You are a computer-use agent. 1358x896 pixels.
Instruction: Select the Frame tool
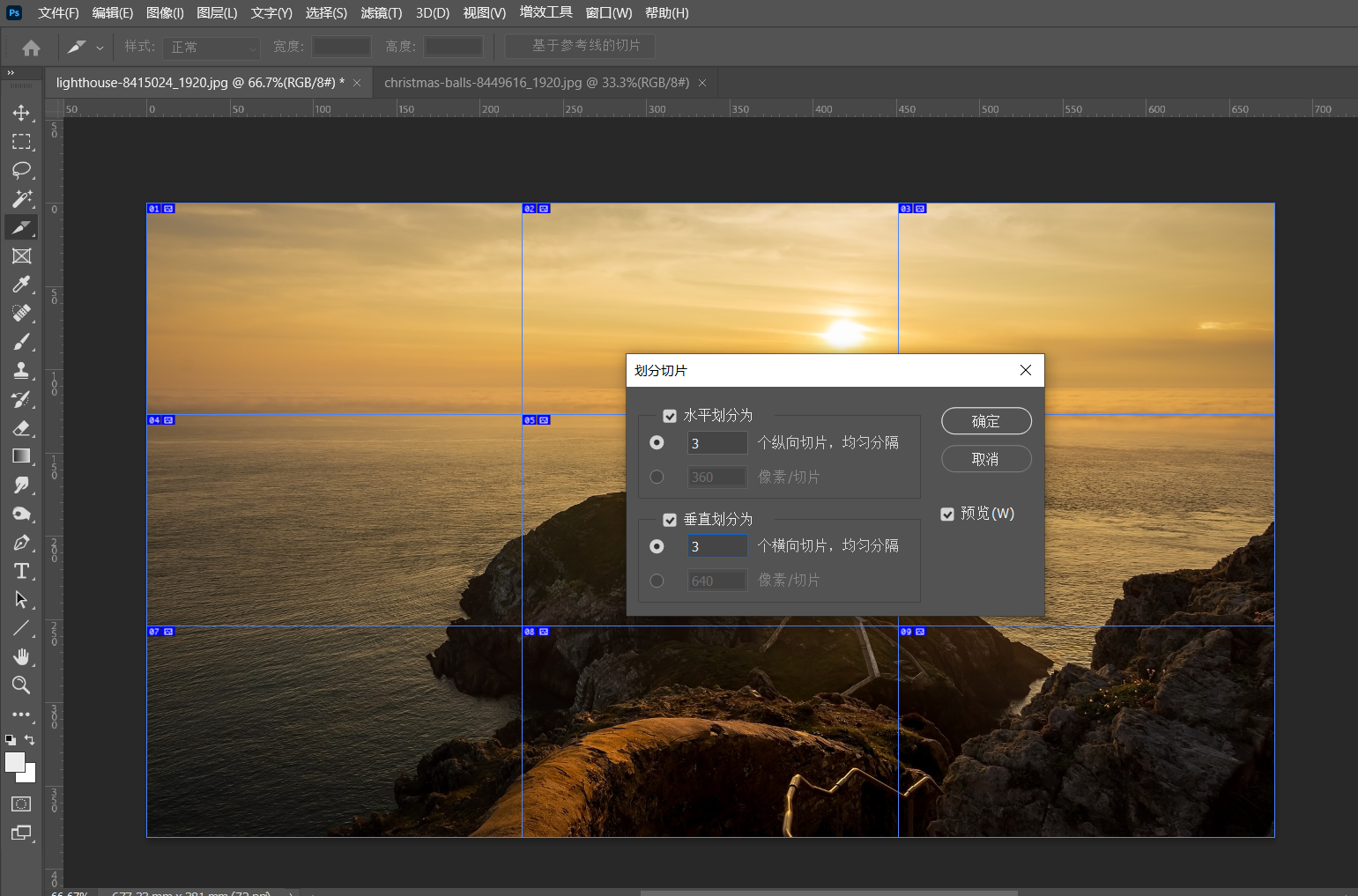tap(21, 256)
